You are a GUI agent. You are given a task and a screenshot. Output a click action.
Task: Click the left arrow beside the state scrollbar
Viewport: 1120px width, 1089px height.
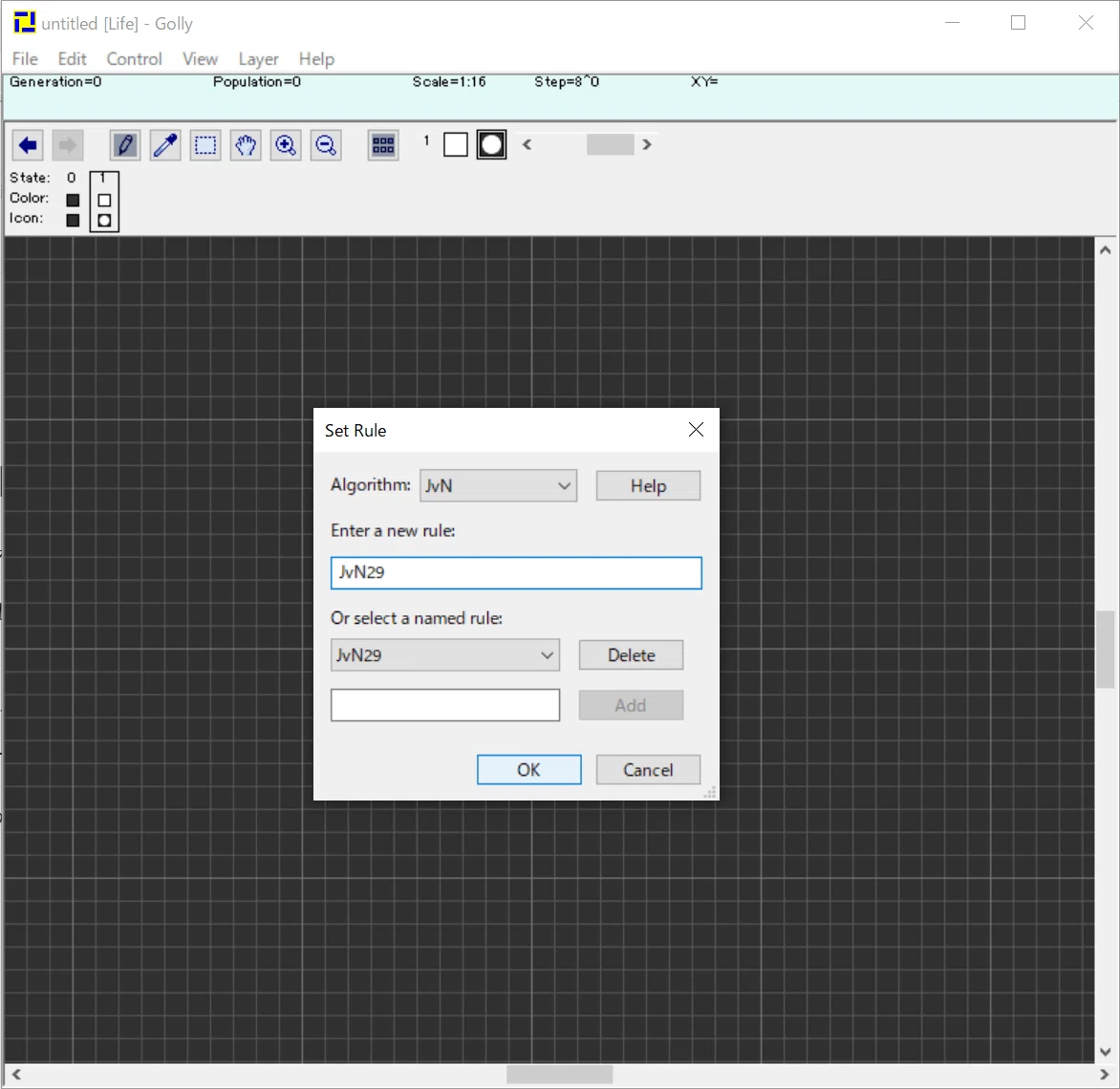tap(528, 144)
